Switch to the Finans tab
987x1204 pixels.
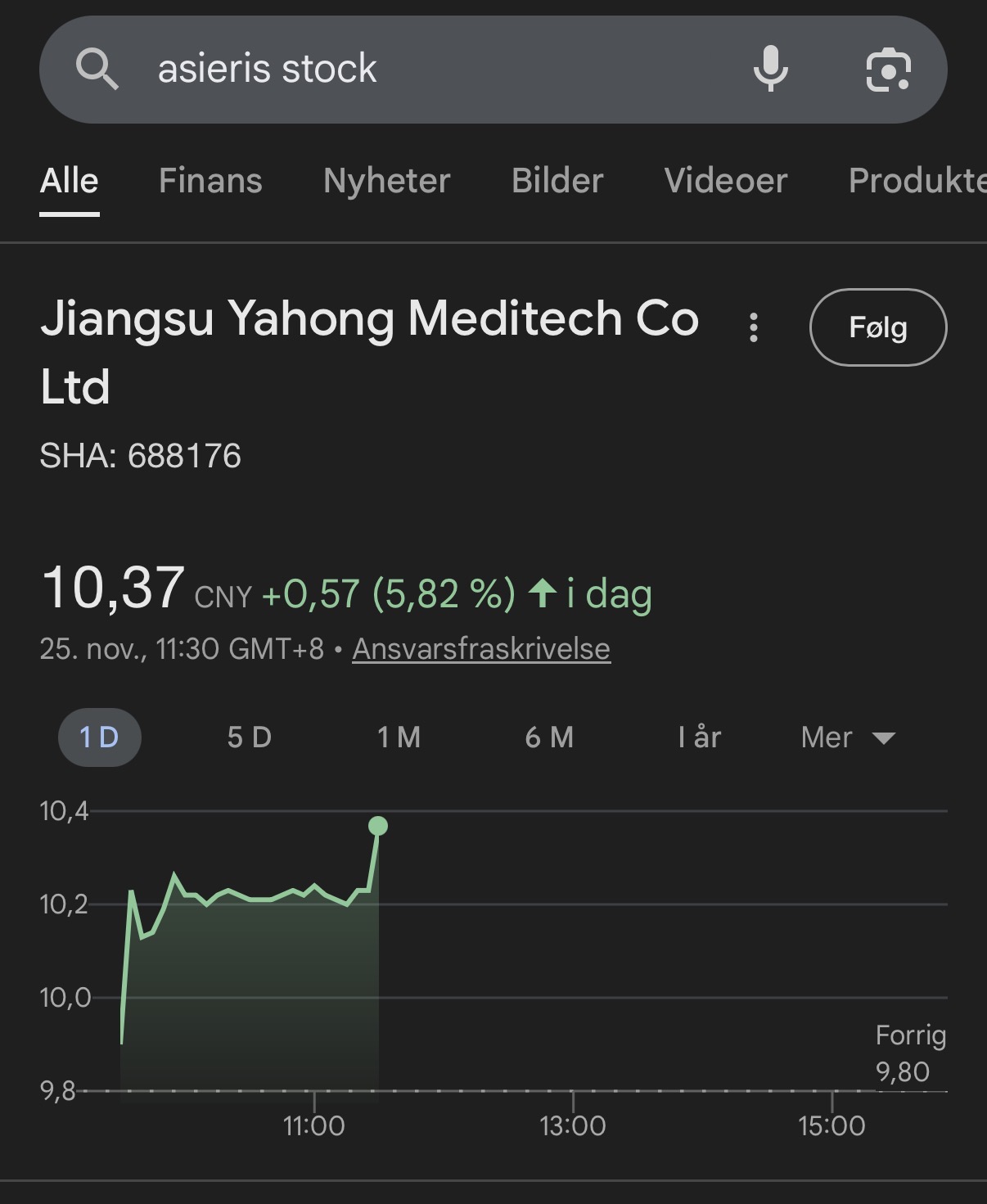(x=210, y=181)
